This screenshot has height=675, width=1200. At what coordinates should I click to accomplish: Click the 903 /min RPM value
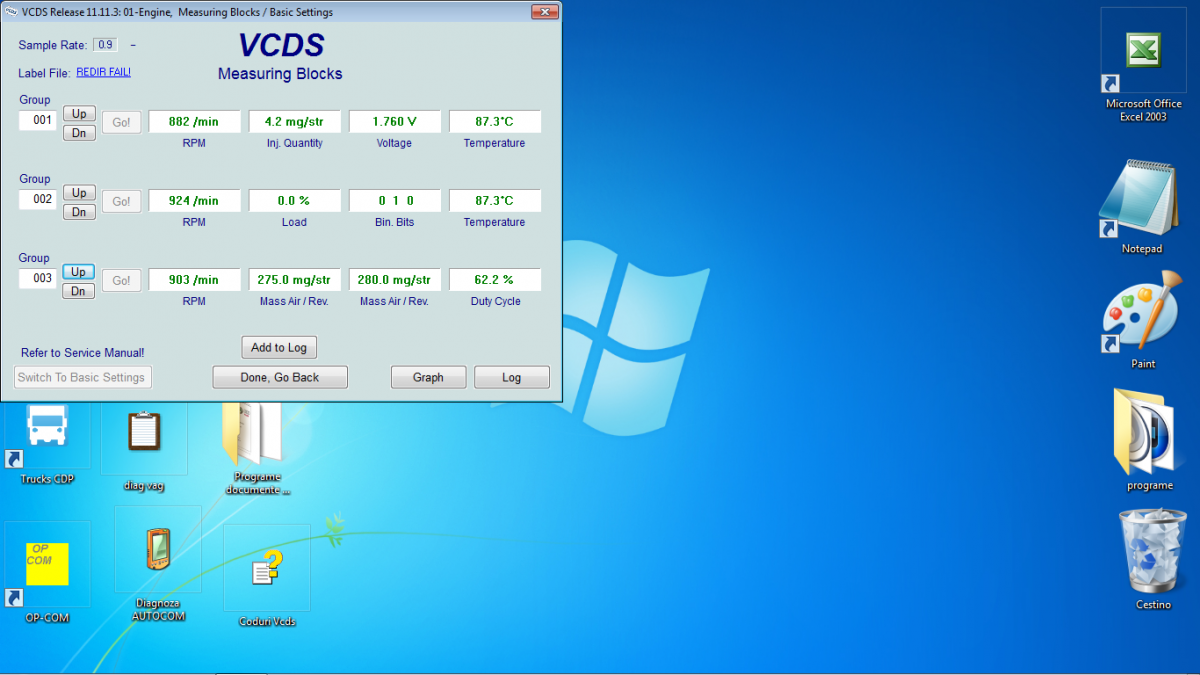point(195,280)
